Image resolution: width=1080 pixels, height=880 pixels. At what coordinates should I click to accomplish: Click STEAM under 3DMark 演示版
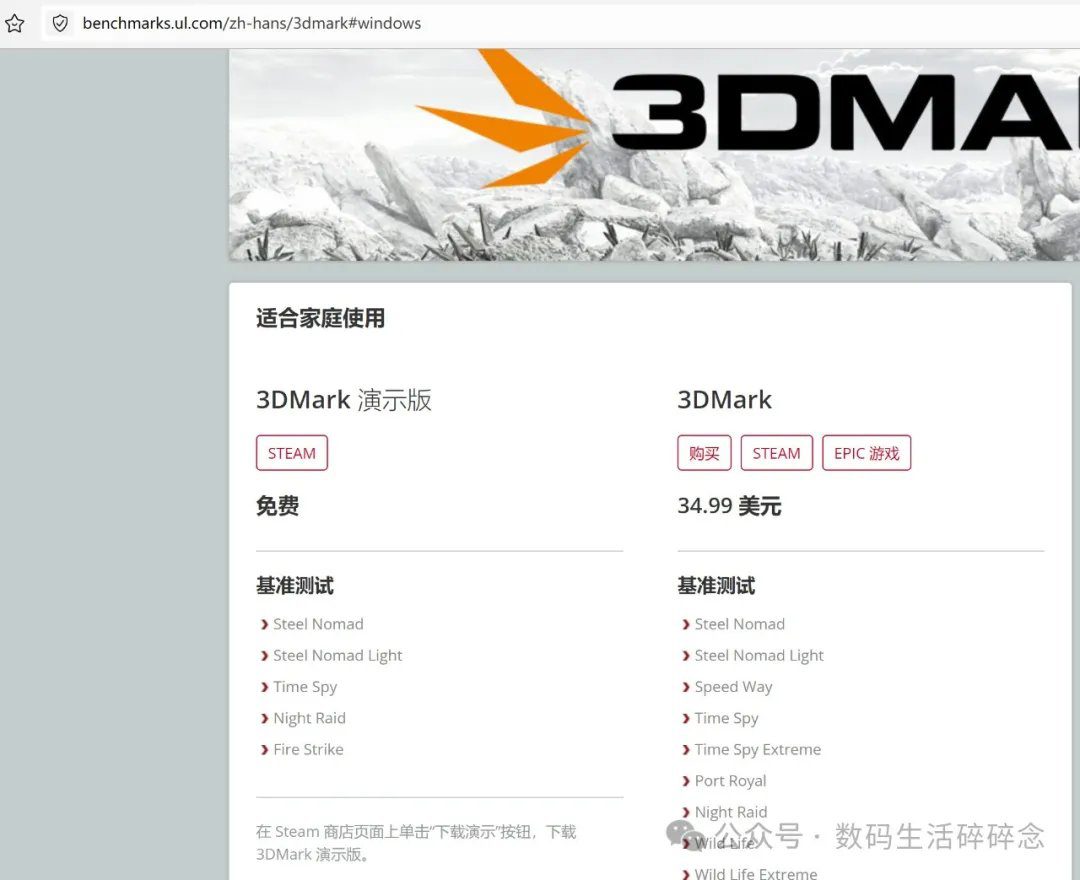click(x=291, y=452)
